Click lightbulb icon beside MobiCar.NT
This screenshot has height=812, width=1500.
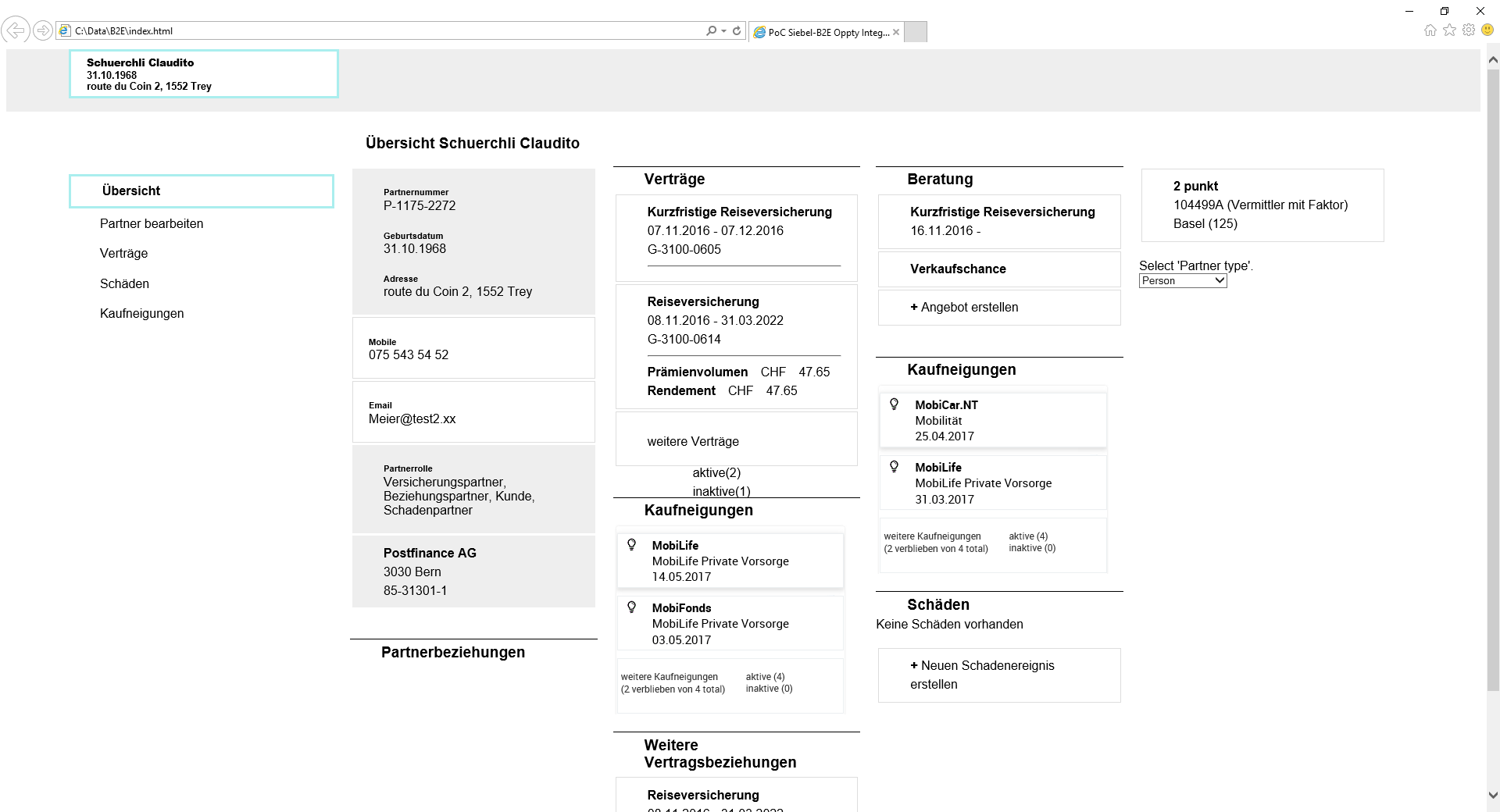point(895,404)
